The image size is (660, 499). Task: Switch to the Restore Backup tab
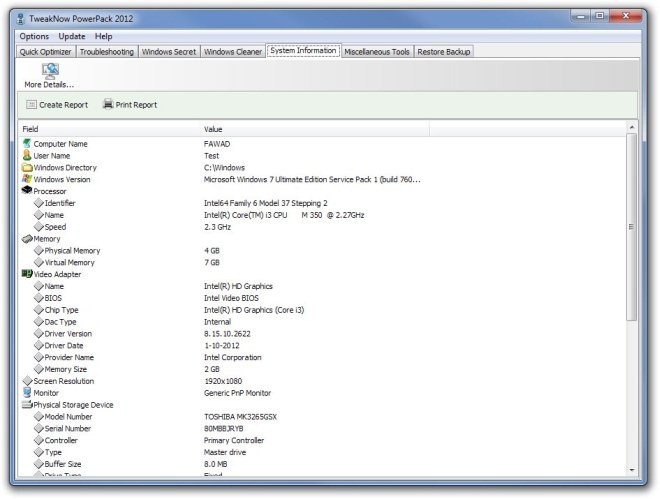pos(444,52)
